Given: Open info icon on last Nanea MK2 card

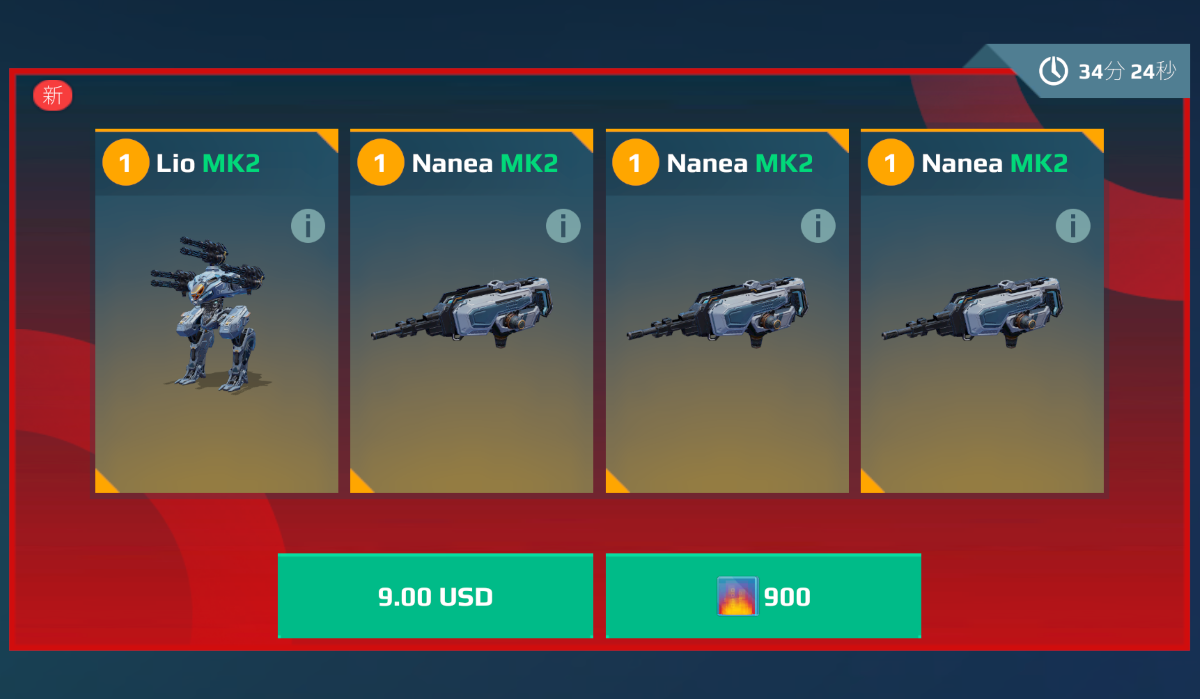Looking at the screenshot, I should pos(1073,226).
